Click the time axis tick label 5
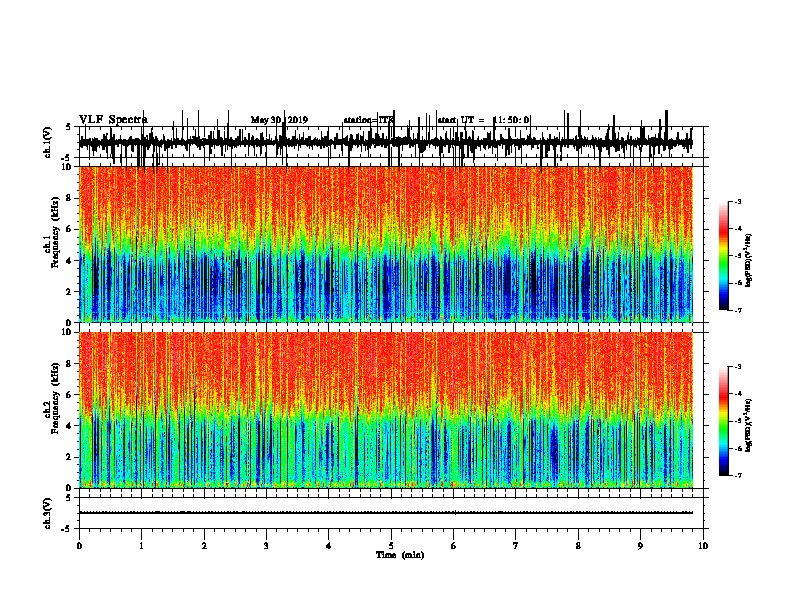This screenshot has width=792, height=612. [x=391, y=546]
